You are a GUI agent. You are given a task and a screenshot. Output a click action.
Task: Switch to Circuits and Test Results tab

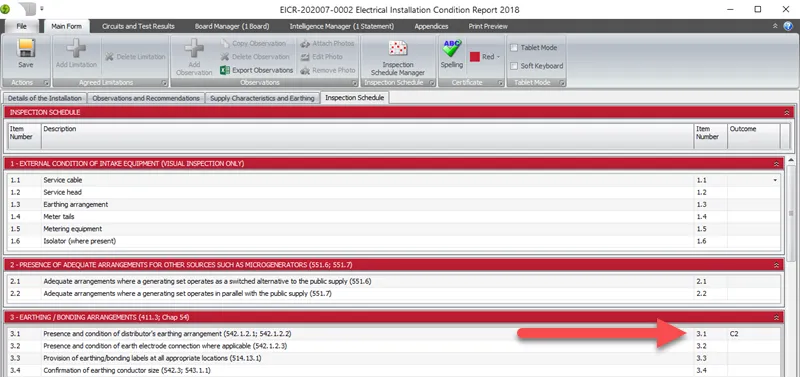pos(138,26)
